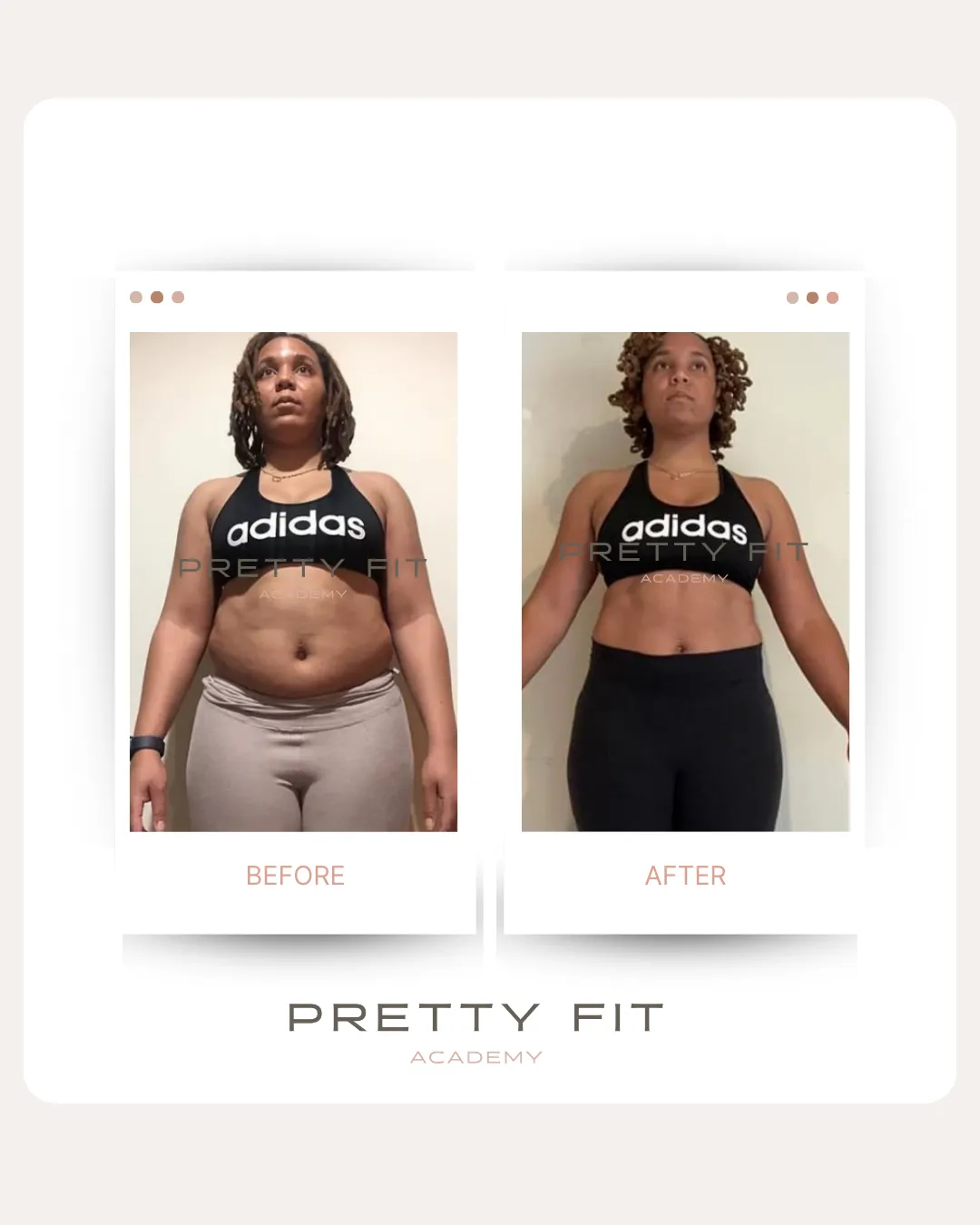Viewport: 980px width, 1225px height.
Task: Click the first light dot on After card
Action: pyautogui.click(x=792, y=298)
